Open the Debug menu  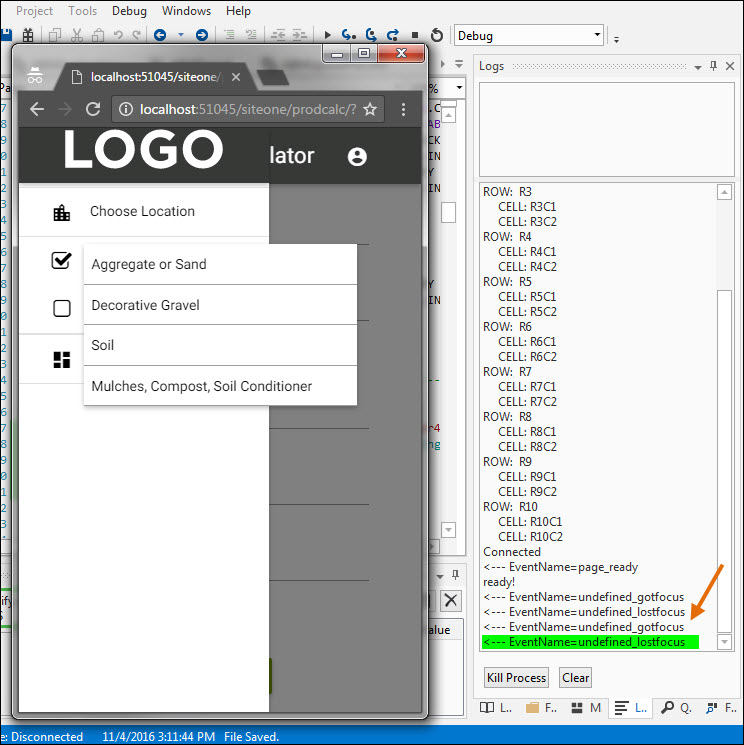[x=129, y=10]
